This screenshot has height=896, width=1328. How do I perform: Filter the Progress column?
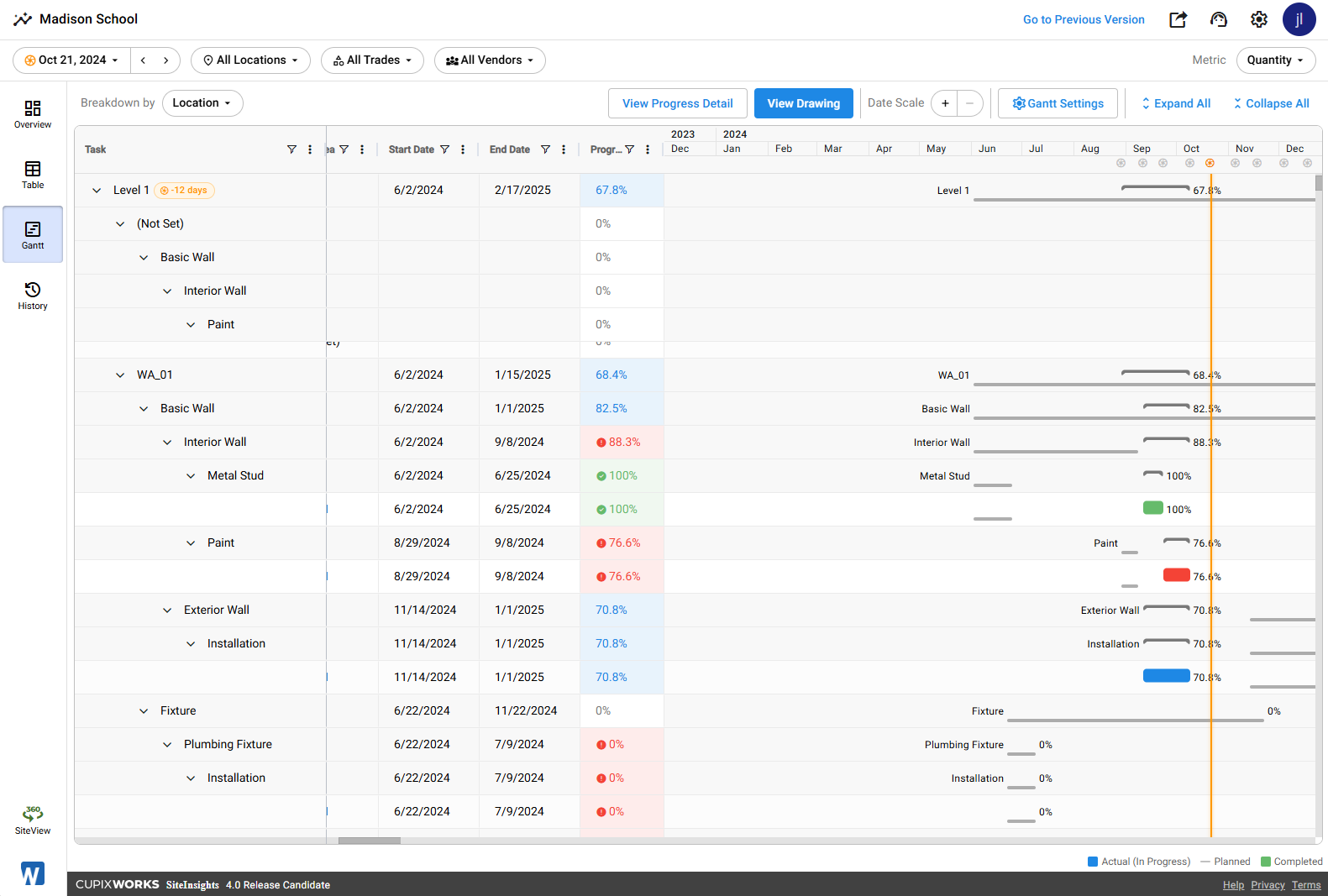click(x=629, y=149)
